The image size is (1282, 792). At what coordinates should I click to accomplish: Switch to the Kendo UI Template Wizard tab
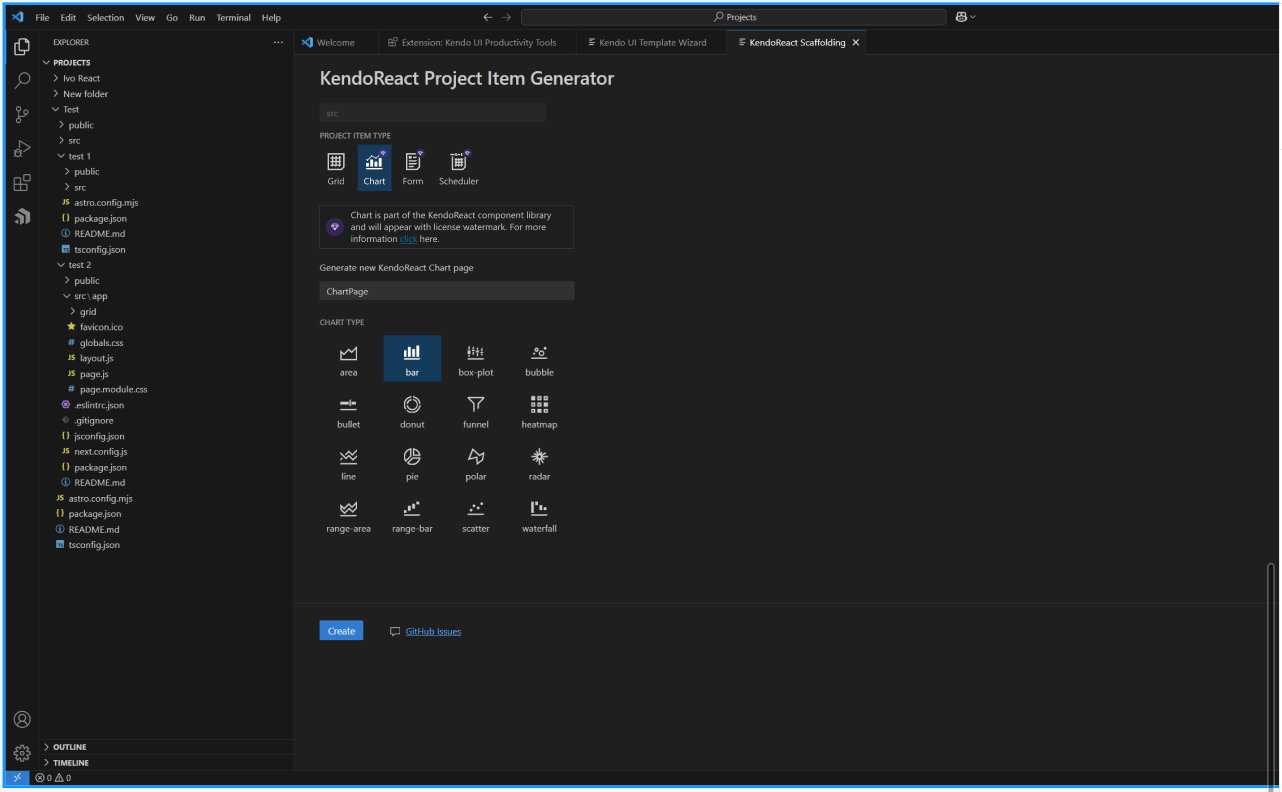click(x=649, y=42)
